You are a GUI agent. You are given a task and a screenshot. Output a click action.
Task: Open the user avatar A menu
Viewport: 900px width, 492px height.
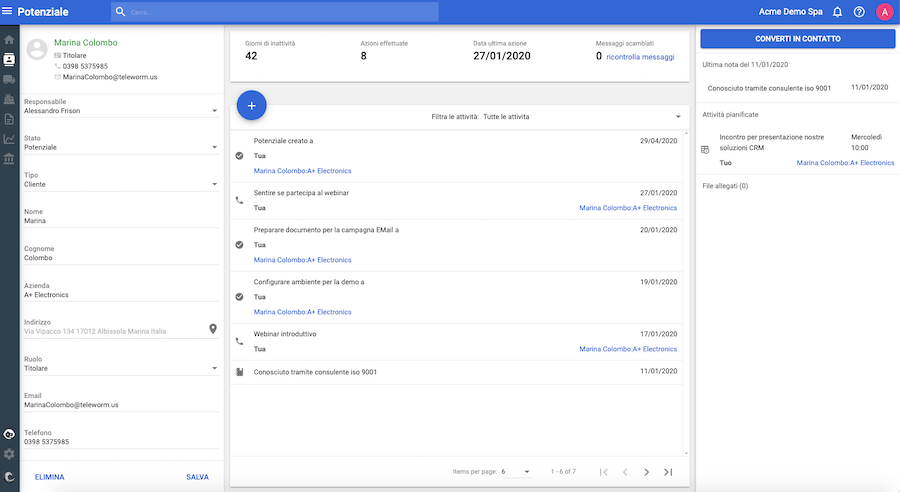(x=885, y=11)
